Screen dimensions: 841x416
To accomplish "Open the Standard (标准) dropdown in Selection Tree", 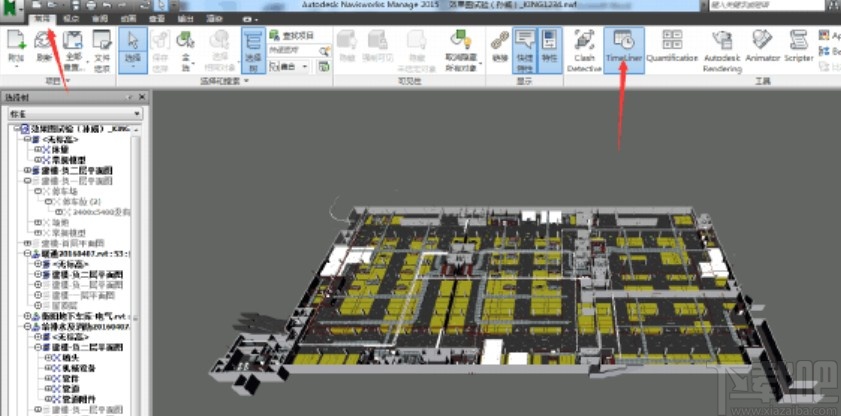I will [76, 114].
